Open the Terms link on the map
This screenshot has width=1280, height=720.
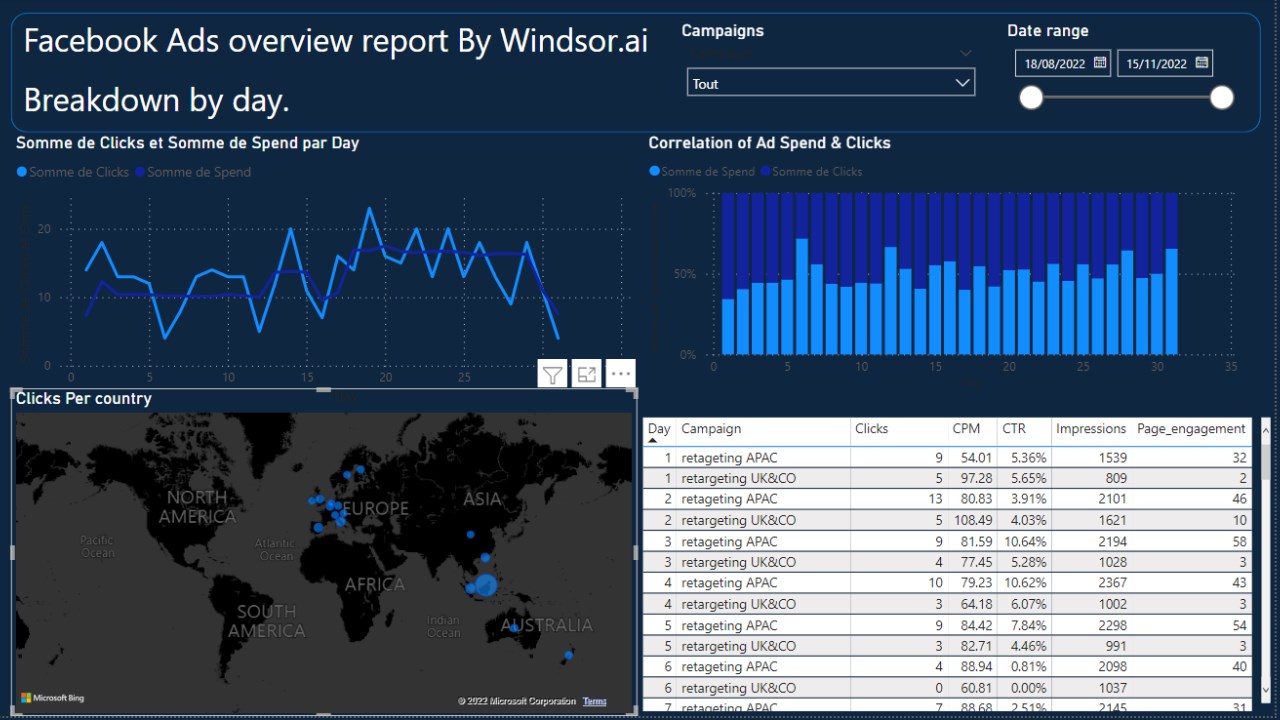point(595,701)
